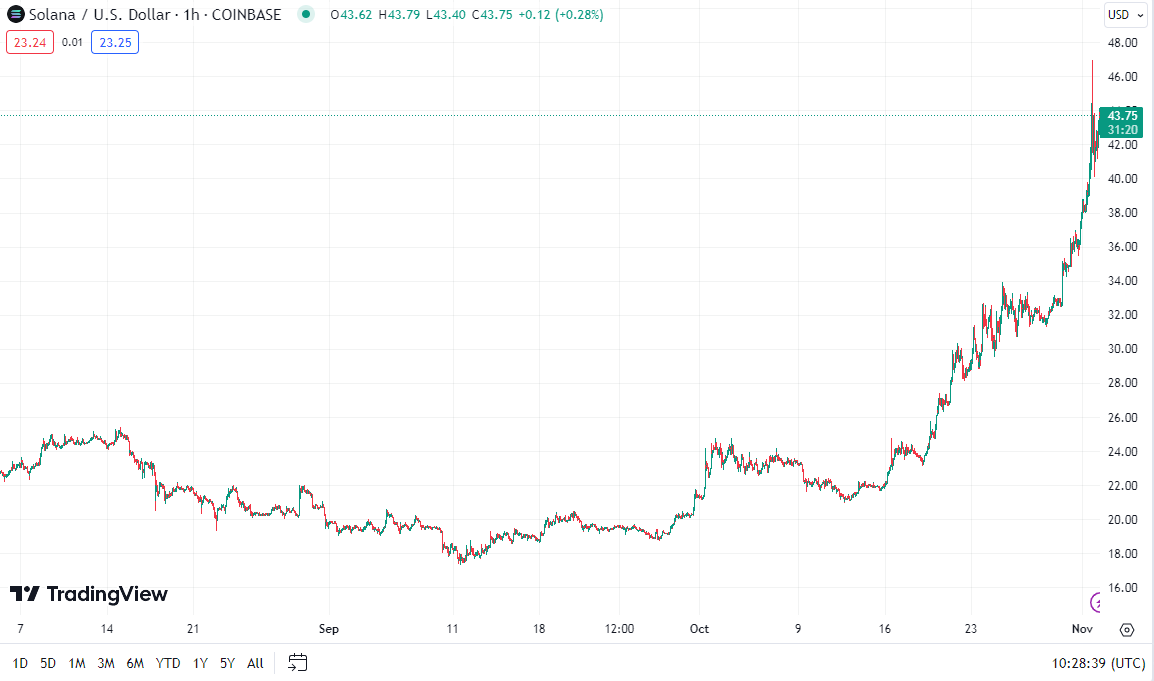Click the red sell price 23.24
This screenshot has height=681, width=1154.
tap(30, 42)
